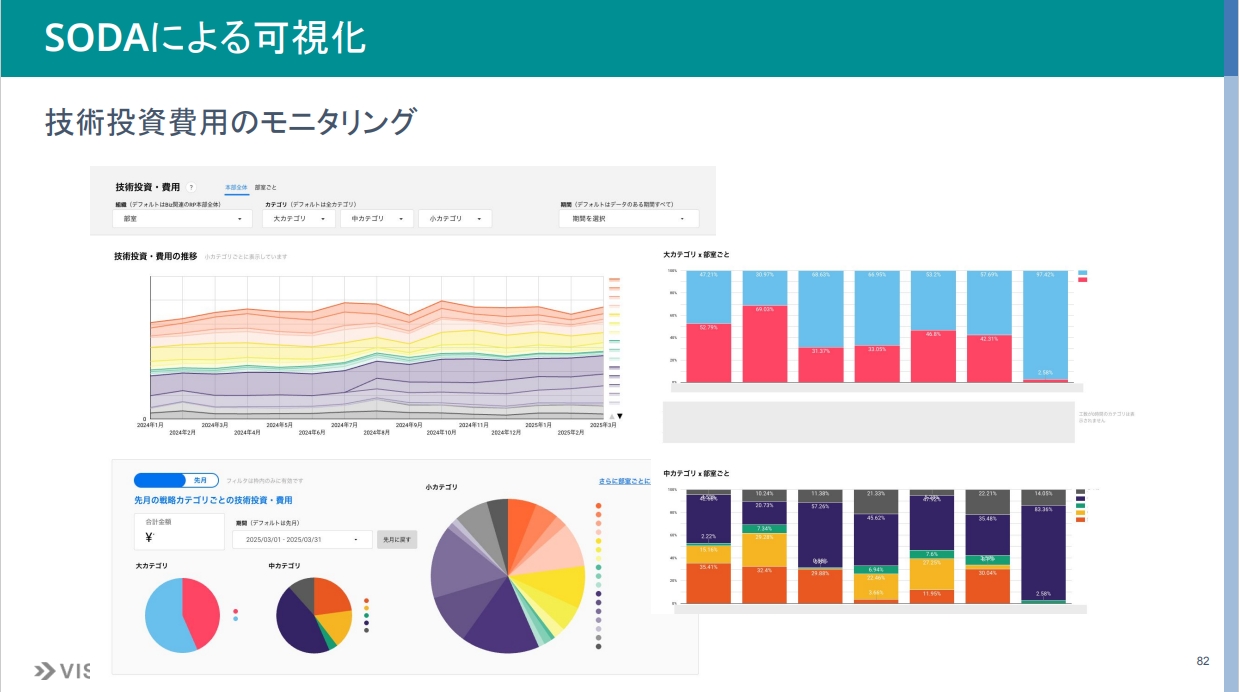Expand the 大カテゴリ filter dropdown

pos(298,218)
